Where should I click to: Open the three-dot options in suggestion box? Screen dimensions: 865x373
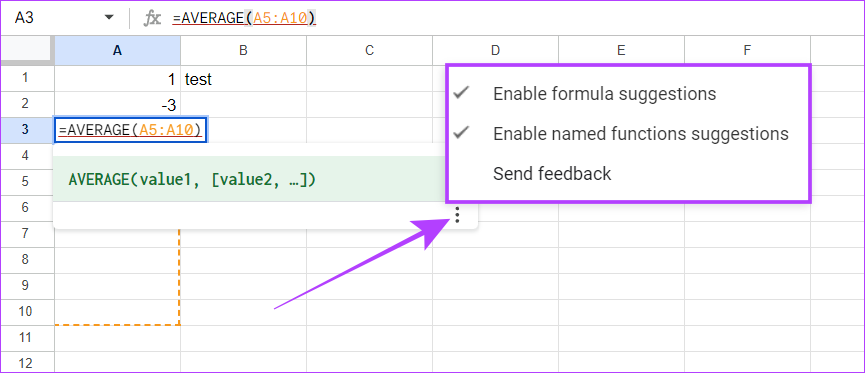click(x=457, y=215)
